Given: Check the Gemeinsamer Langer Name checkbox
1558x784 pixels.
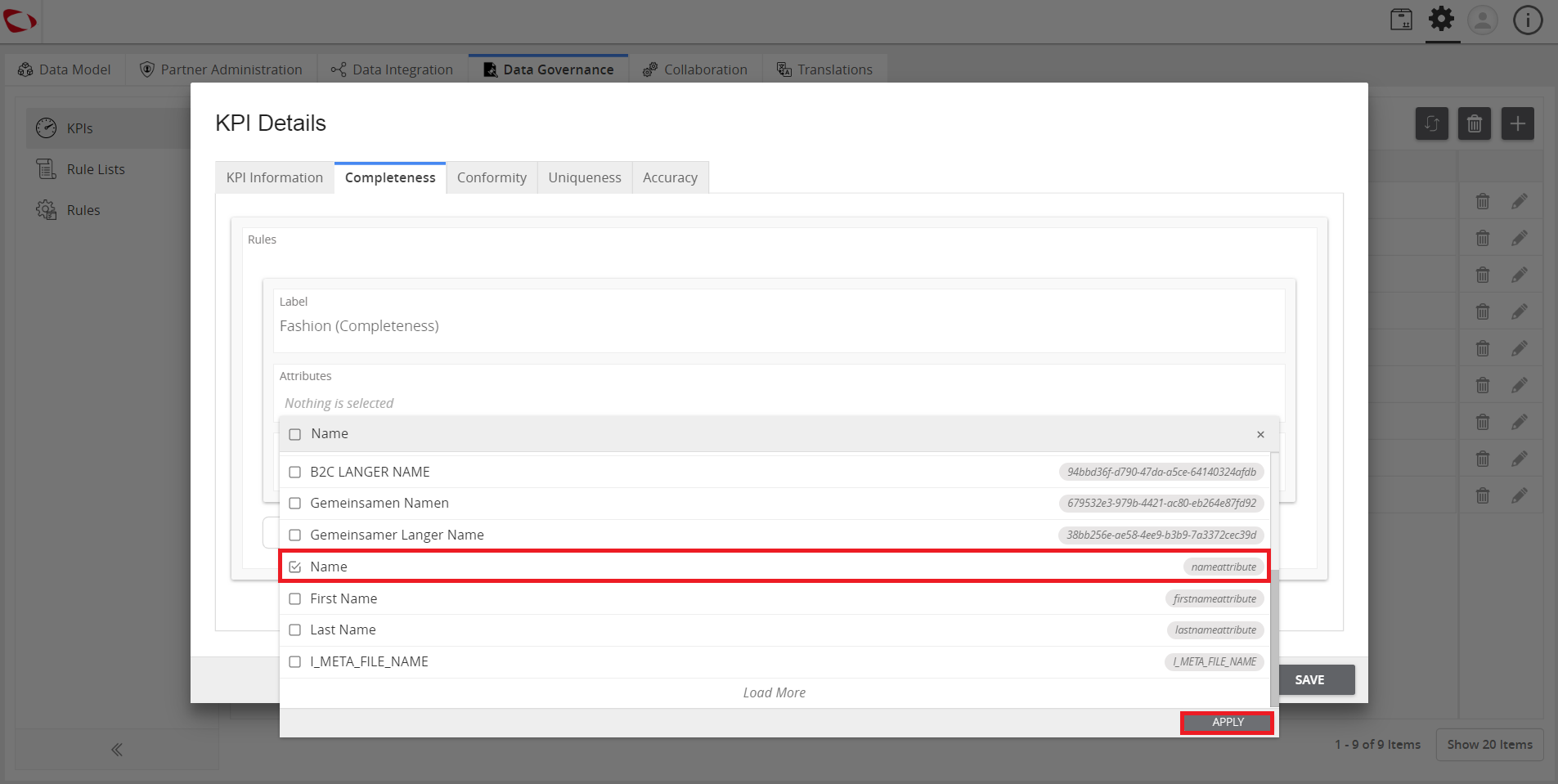Looking at the screenshot, I should tap(295, 535).
